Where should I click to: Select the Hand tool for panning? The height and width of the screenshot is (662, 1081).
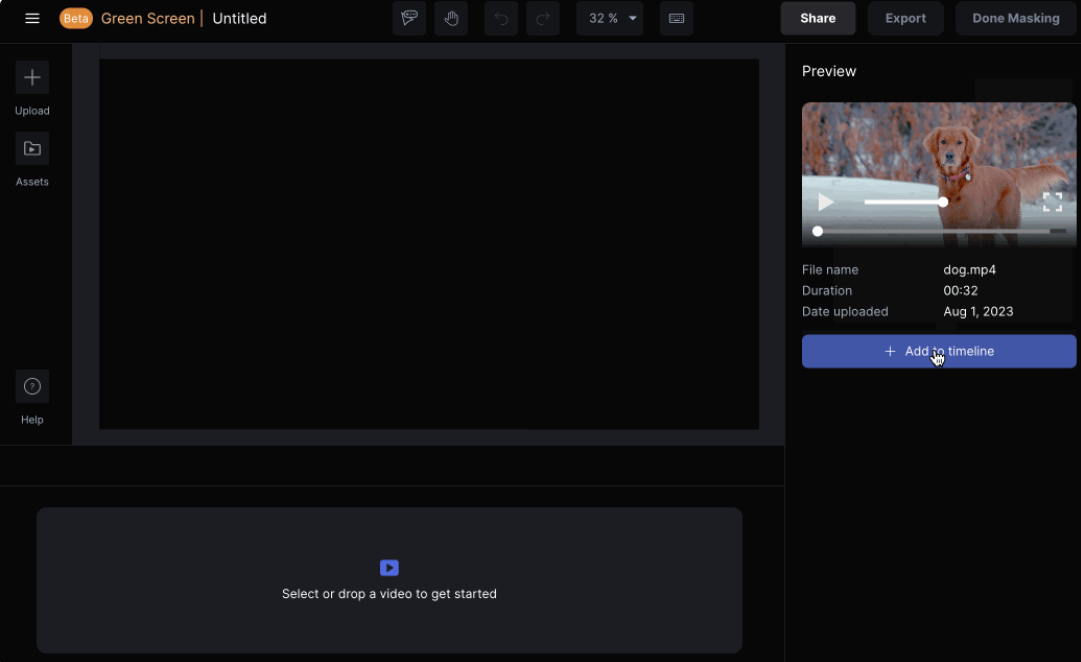coord(451,18)
